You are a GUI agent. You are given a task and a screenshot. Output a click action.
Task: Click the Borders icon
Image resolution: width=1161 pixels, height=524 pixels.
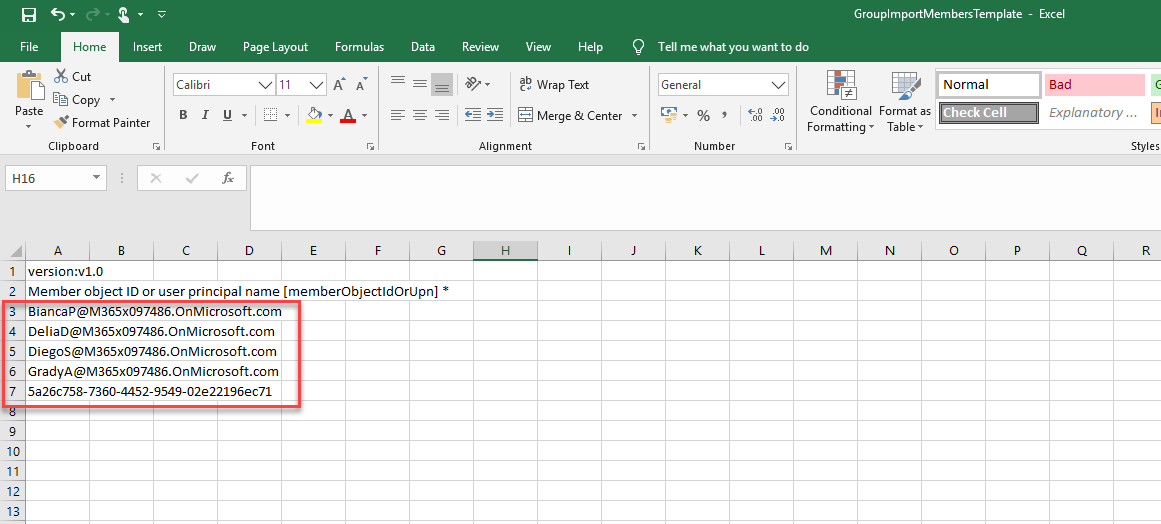[271, 115]
